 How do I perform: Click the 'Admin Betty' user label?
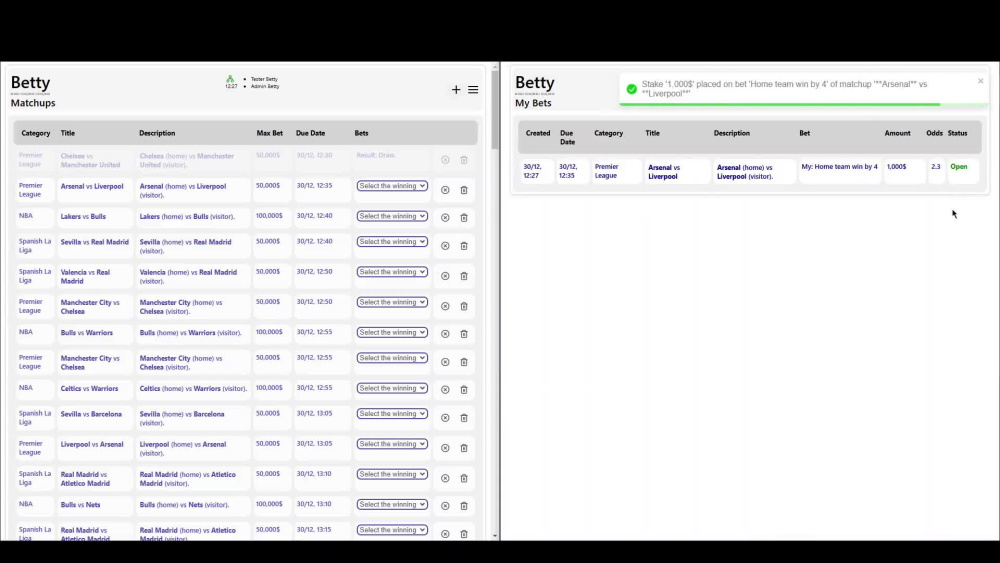tap(265, 86)
